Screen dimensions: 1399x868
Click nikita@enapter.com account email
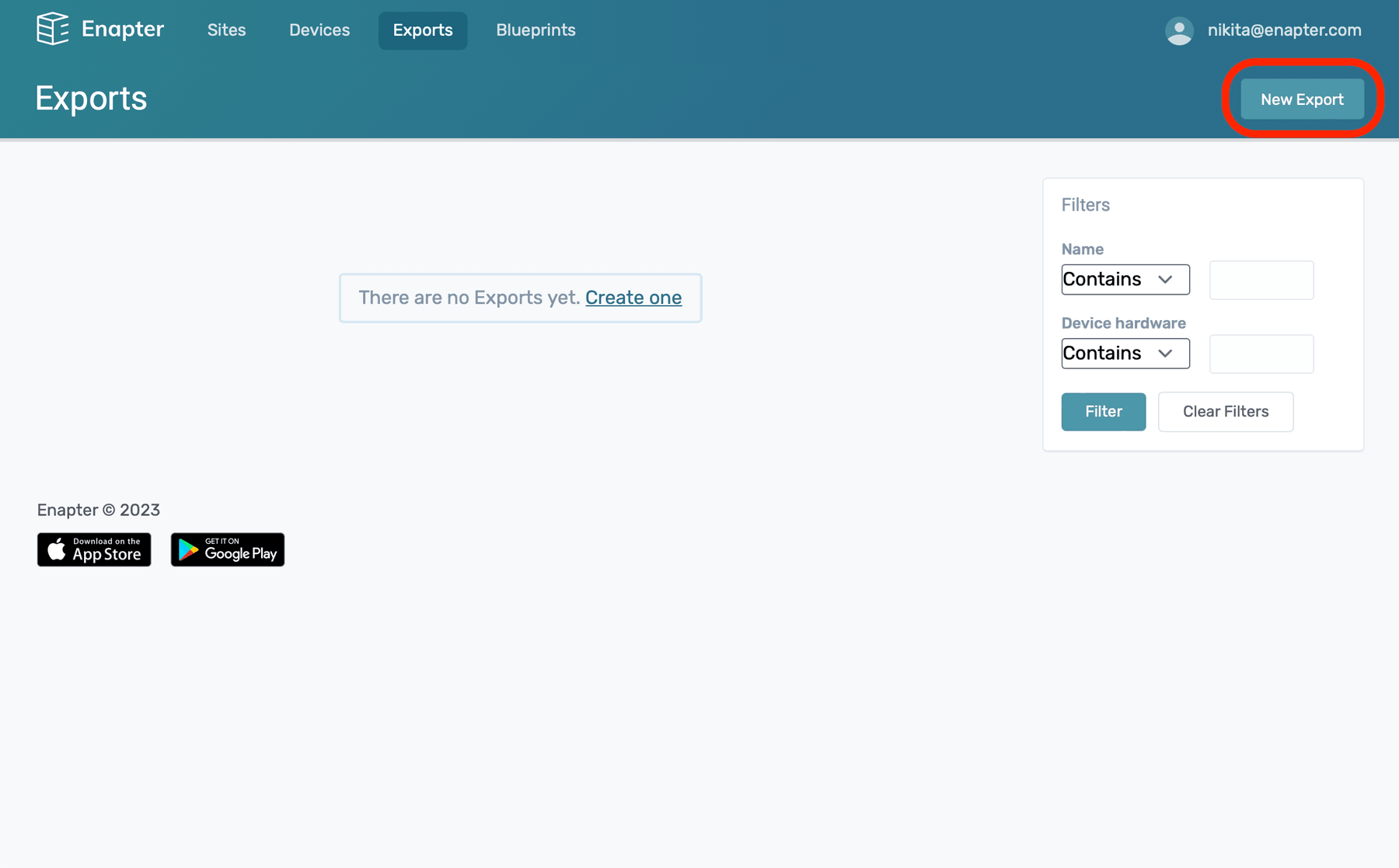1284,30
